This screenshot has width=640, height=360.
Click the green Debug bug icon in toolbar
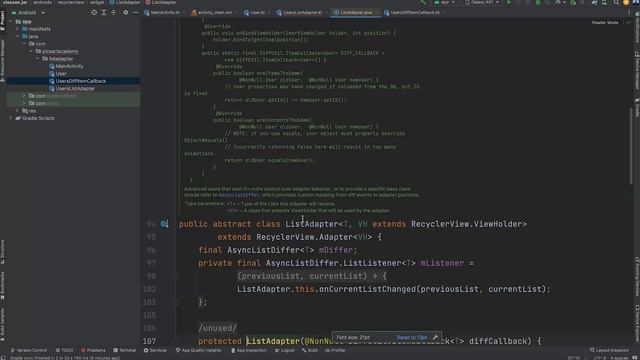click(x=538, y=2)
